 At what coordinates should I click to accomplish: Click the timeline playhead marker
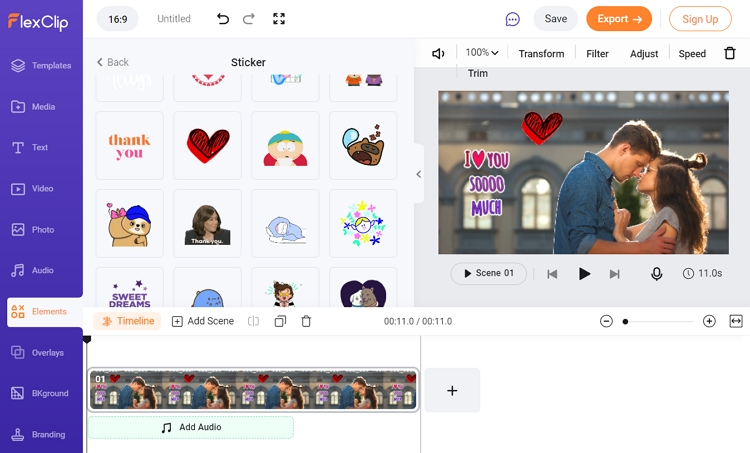(87, 340)
